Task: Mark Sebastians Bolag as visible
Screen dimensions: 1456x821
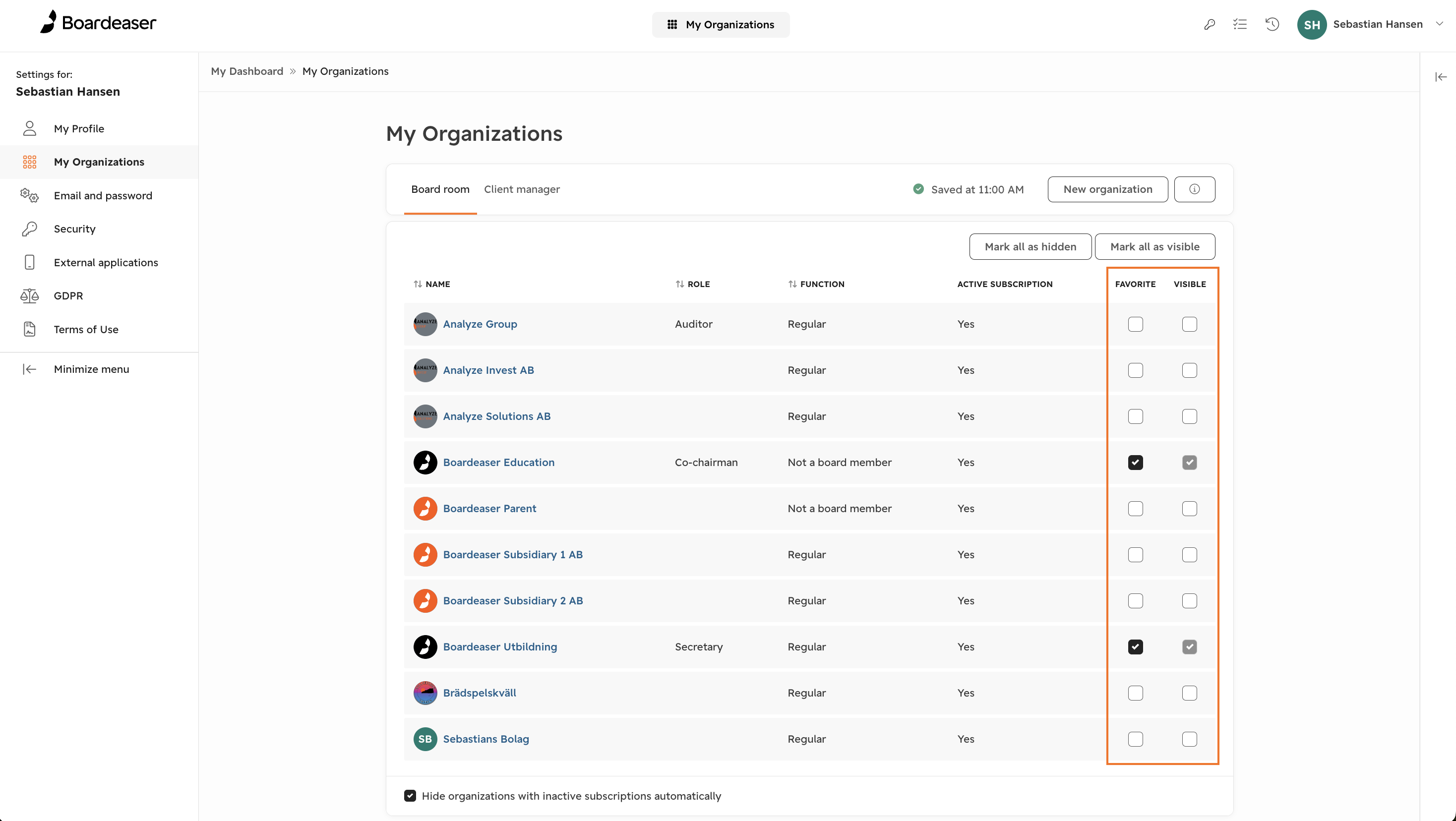Action: [x=1189, y=739]
